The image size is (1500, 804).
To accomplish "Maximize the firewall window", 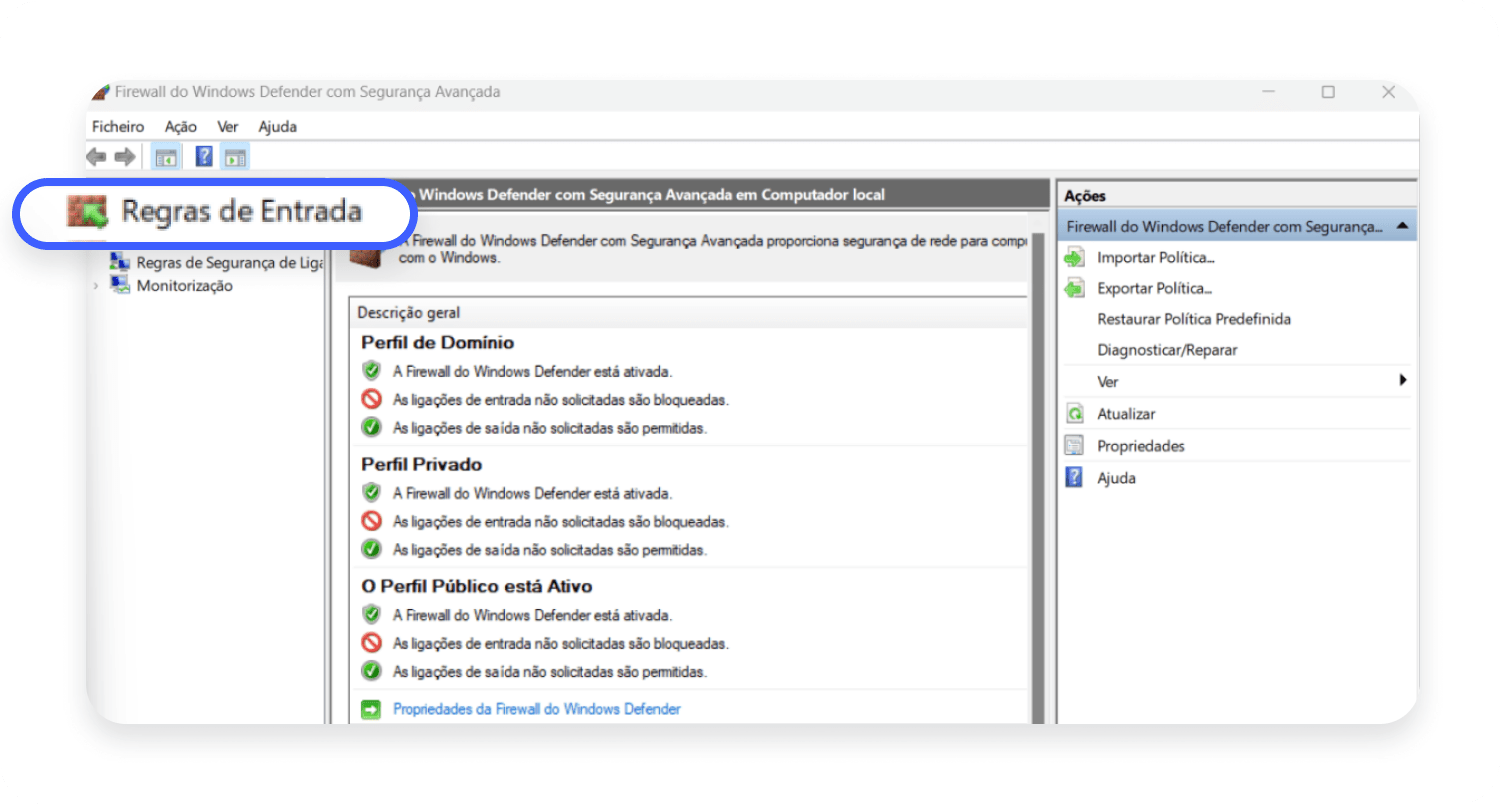I will [1328, 92].
